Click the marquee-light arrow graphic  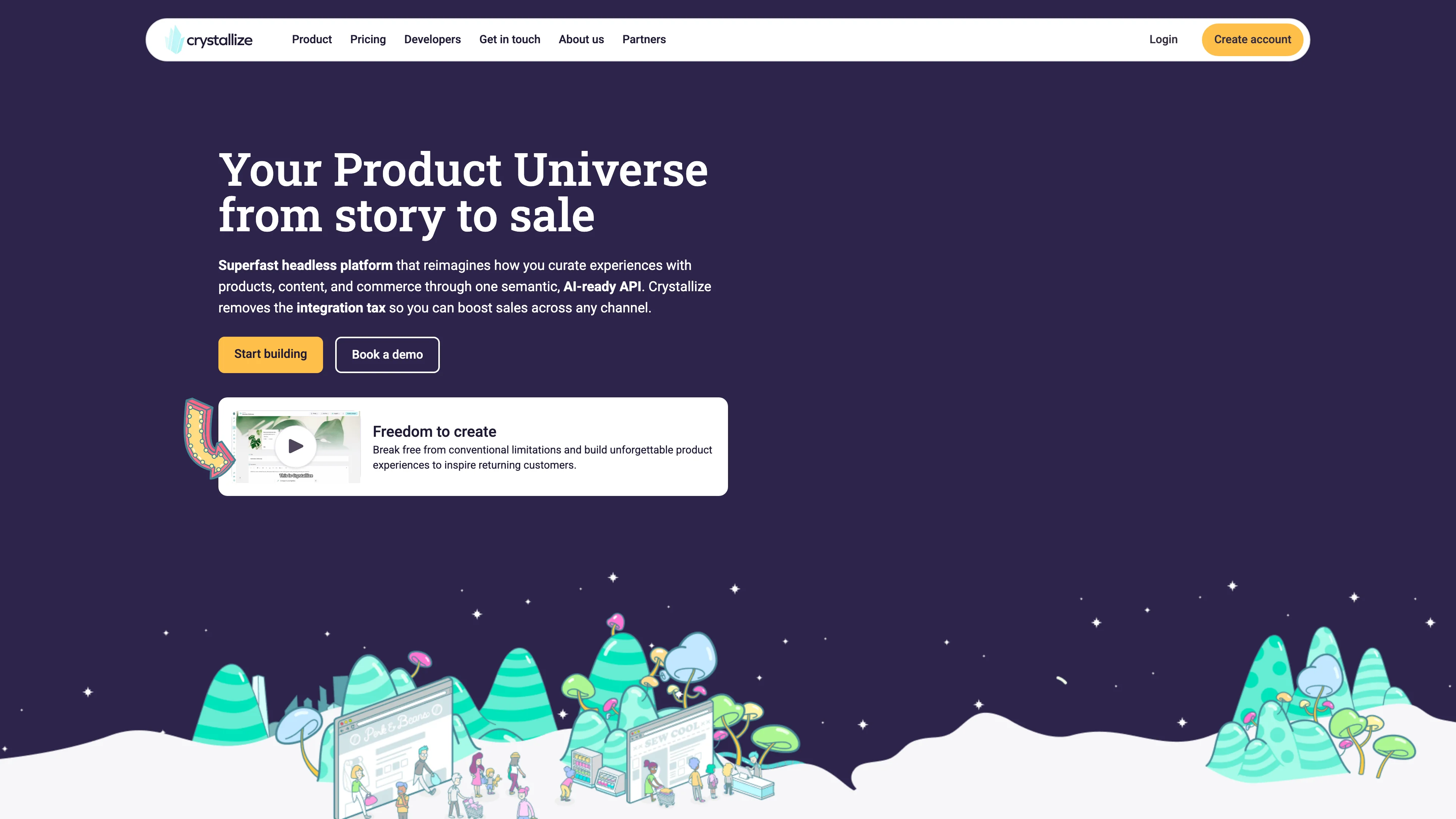(208, 438)
